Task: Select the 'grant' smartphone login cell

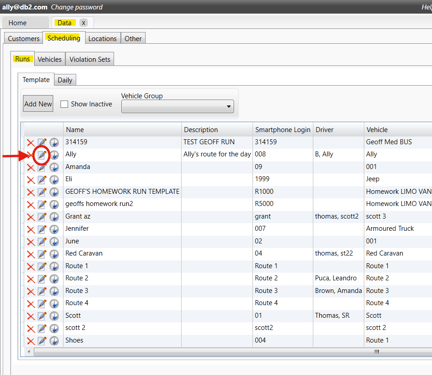Action: click(x=283, y=216)
